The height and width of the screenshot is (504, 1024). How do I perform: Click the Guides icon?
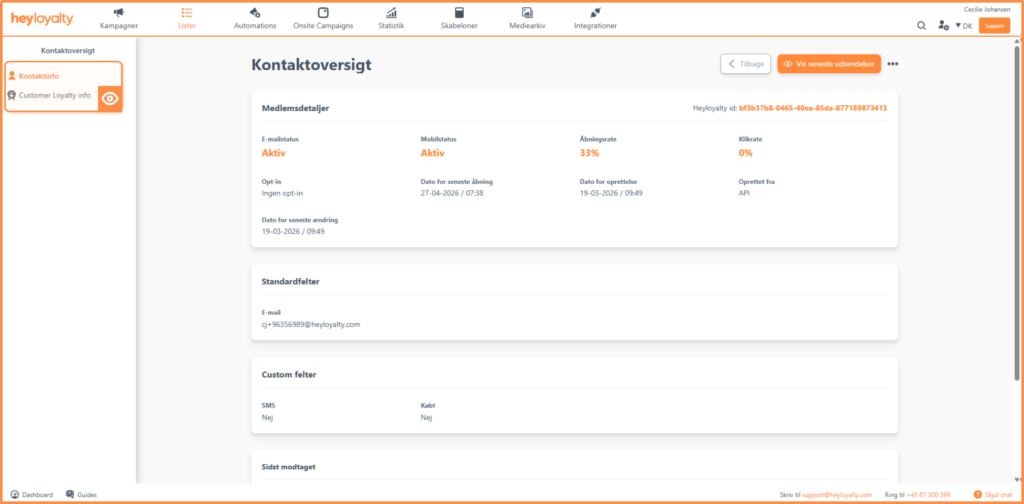(70, 495)
